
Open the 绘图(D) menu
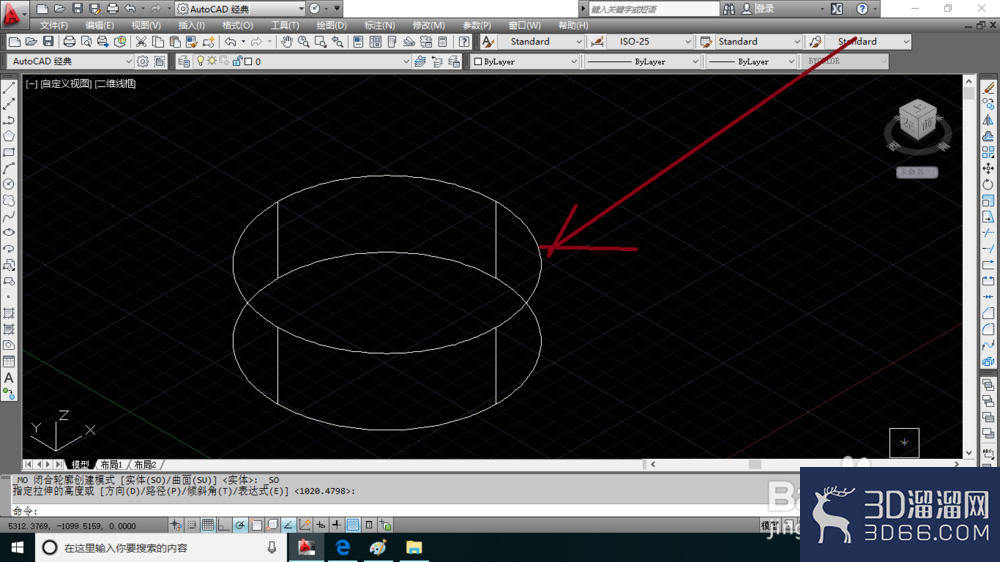[x=332, y=26]
